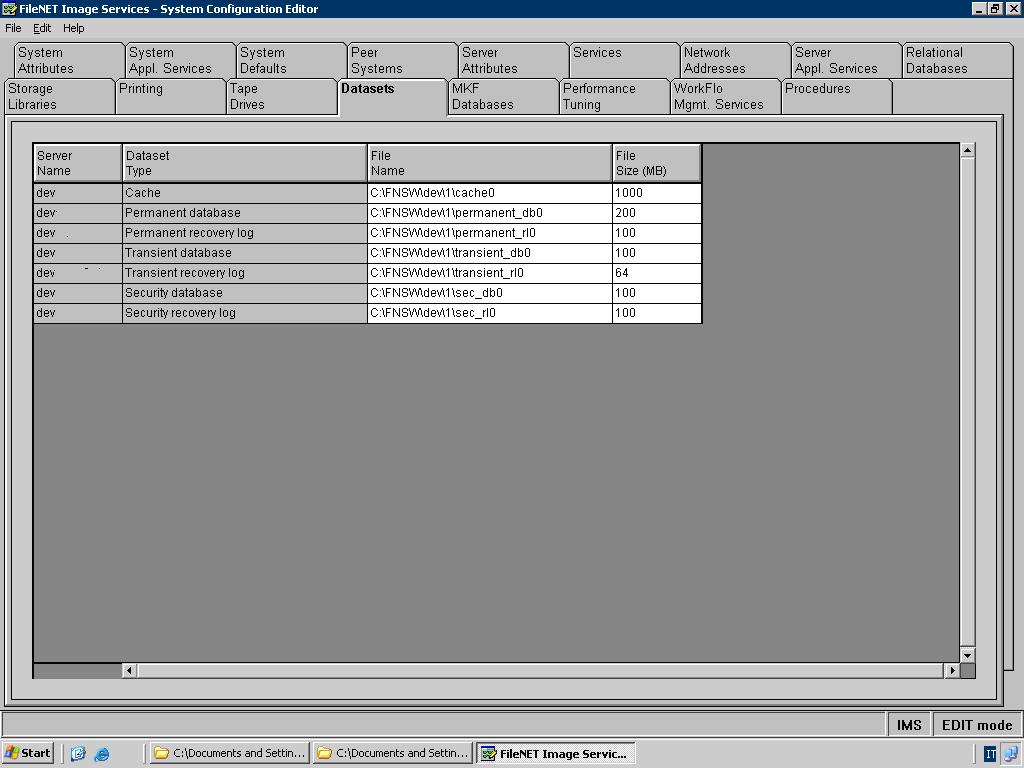Select the Security database type cell
The image size is (1024, 768).
pos(245,293)
